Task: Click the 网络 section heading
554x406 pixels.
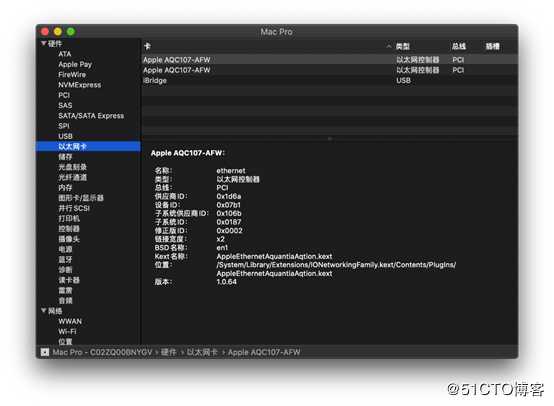Action: [55, 311]
